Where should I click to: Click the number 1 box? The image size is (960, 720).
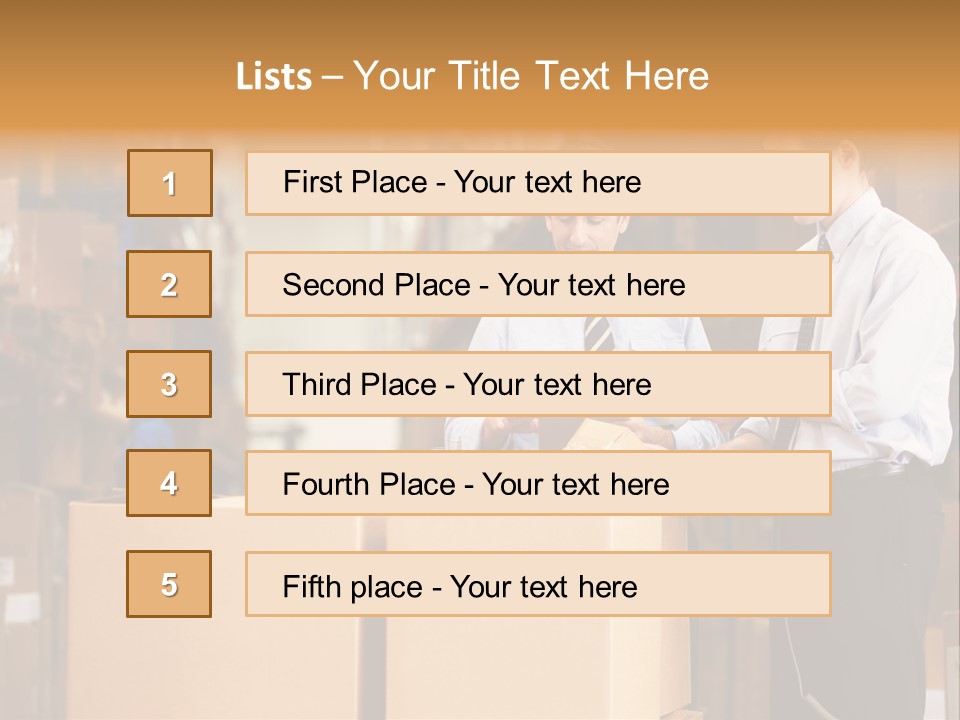169,183
